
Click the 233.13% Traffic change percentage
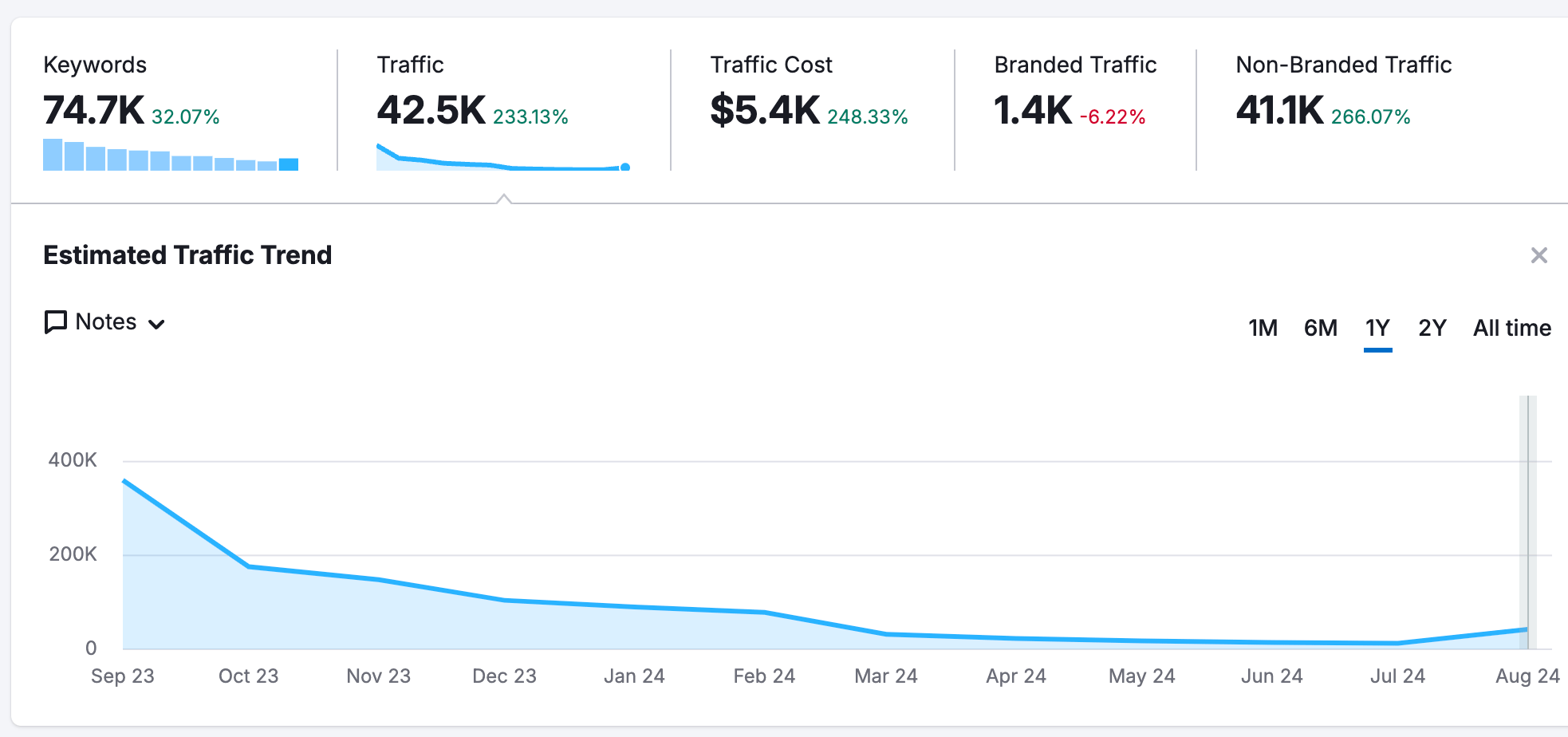tap(530, 116)
